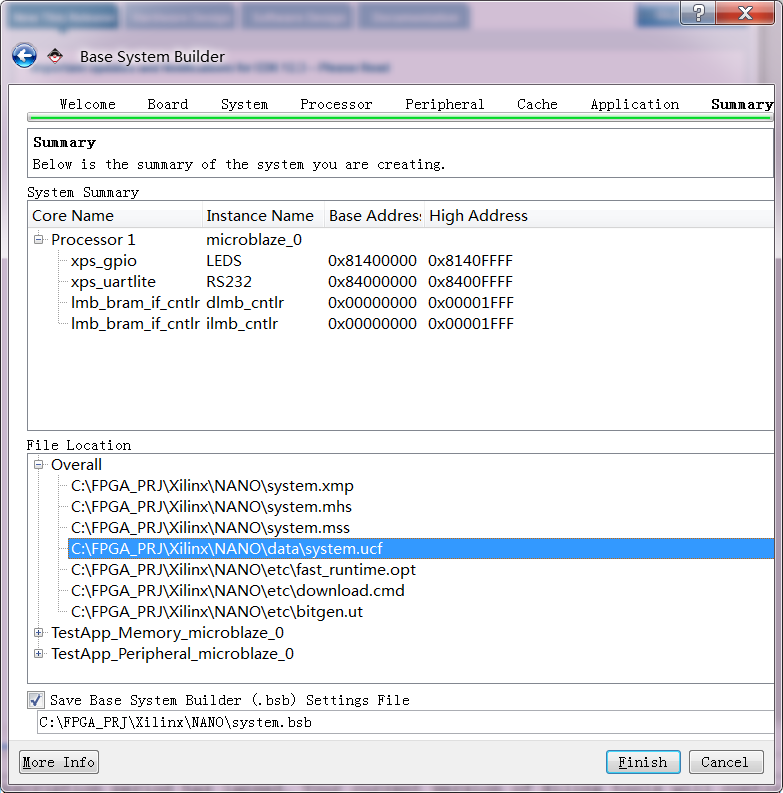
Task: Click the help question mark button
Action: click(x=696, y=12)
